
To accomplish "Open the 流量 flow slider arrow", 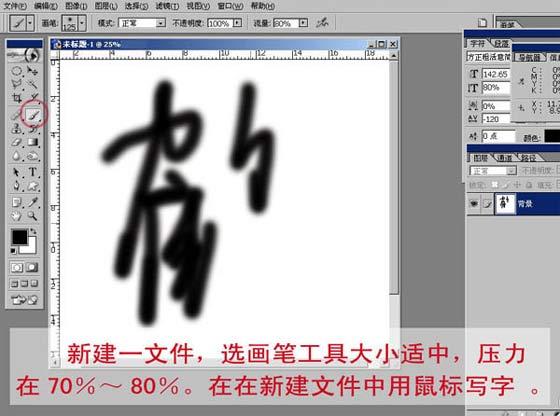I will pos(303,23).
